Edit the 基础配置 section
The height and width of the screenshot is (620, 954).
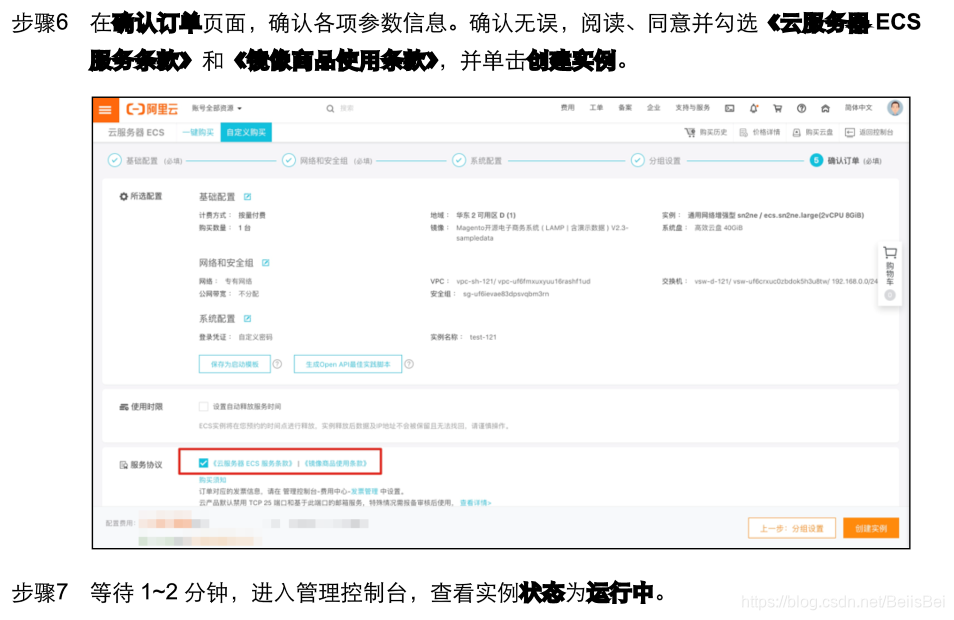coord(248,197)
